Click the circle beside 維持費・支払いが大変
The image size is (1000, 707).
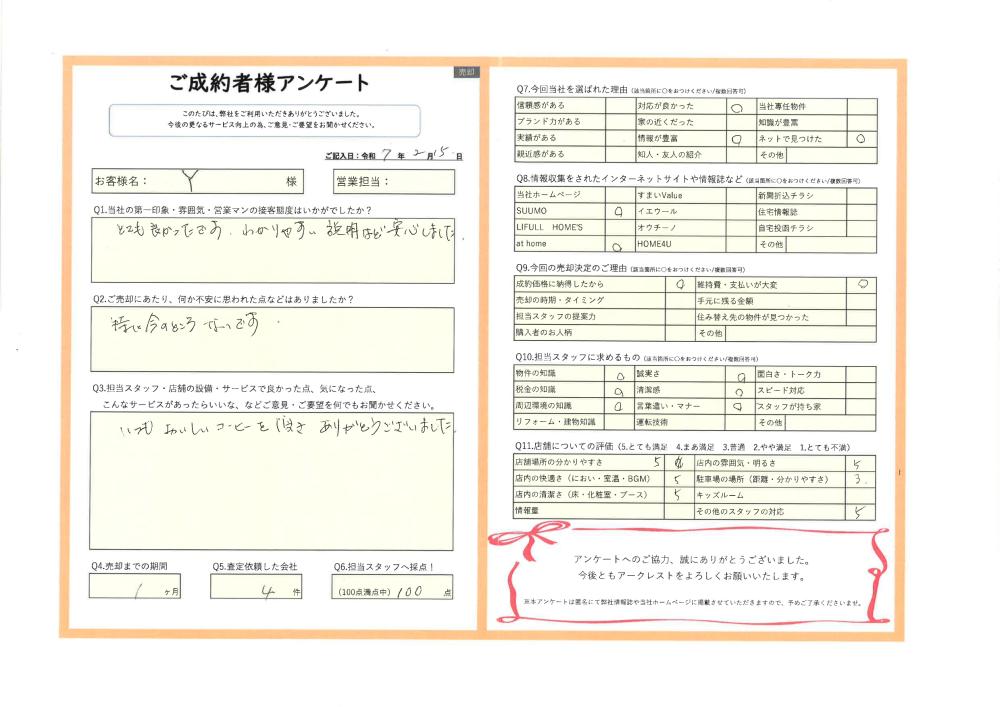coord(861,284)
